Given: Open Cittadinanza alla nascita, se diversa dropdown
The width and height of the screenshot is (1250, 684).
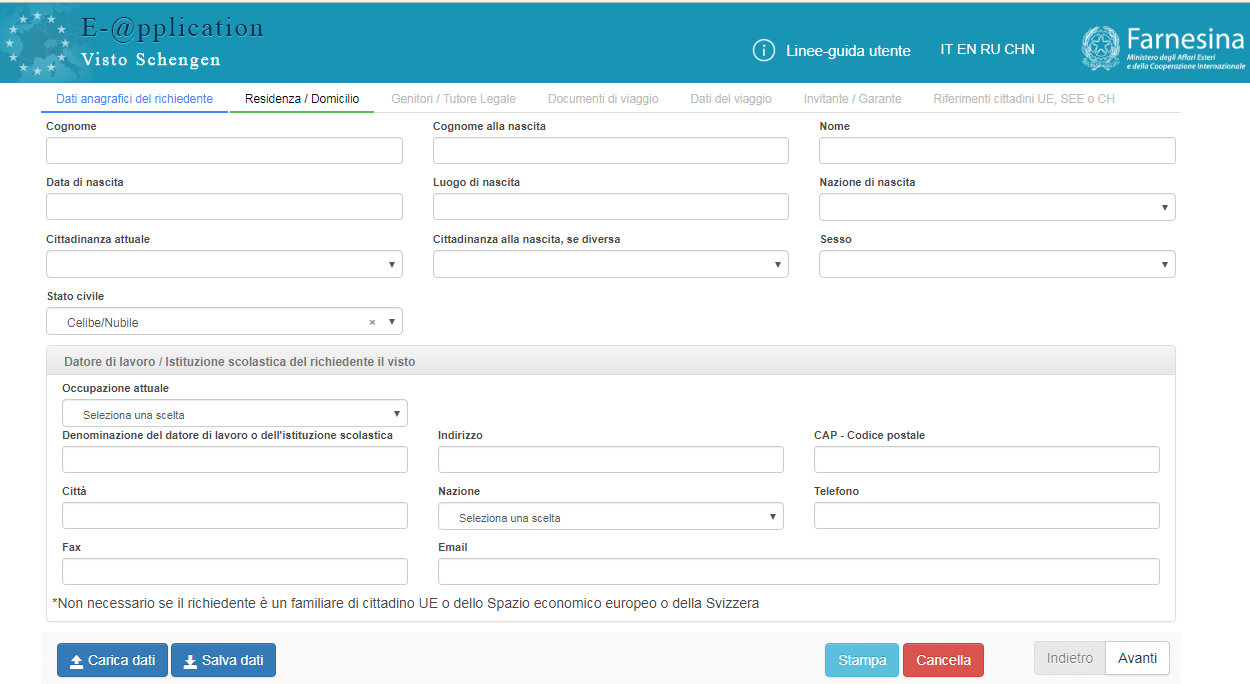Looking at the screenshot, I should click(611, 264).
